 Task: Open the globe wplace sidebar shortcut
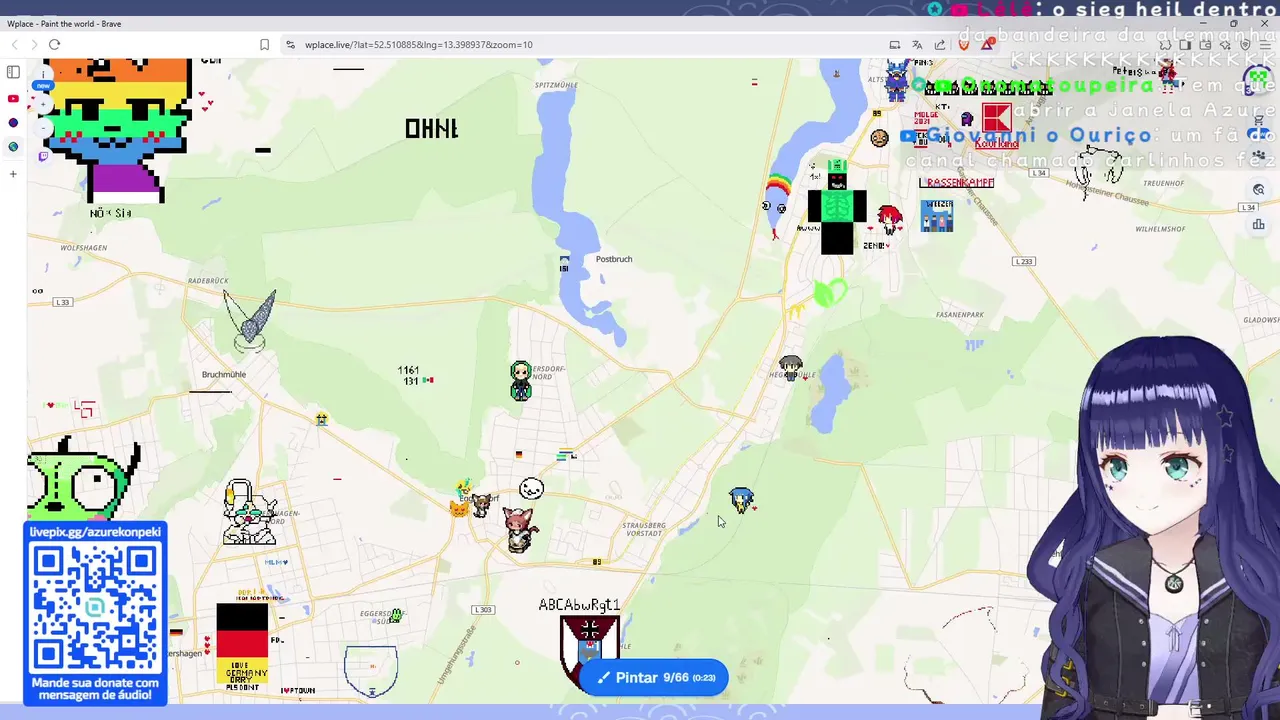pyautogui.click(x=13, y=147)
